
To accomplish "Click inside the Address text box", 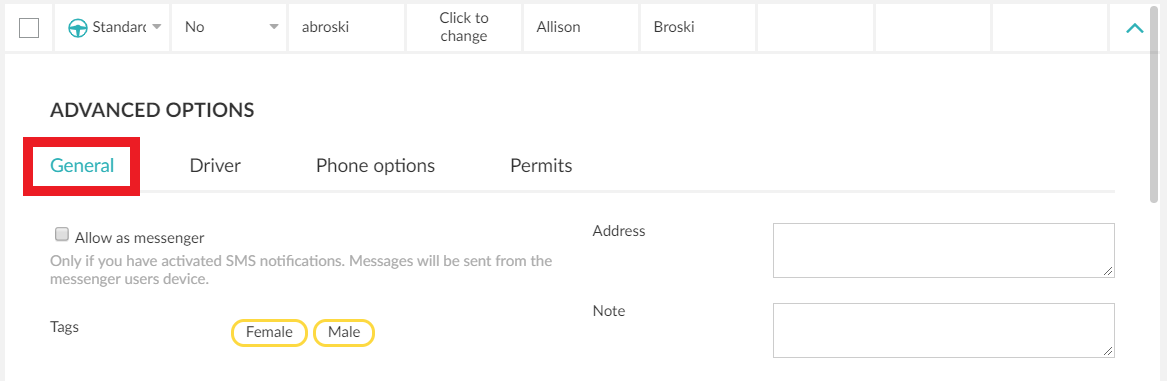I will [x=944, y=250].
